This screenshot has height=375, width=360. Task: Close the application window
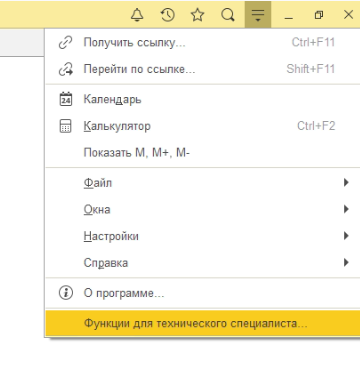(349, 15)
